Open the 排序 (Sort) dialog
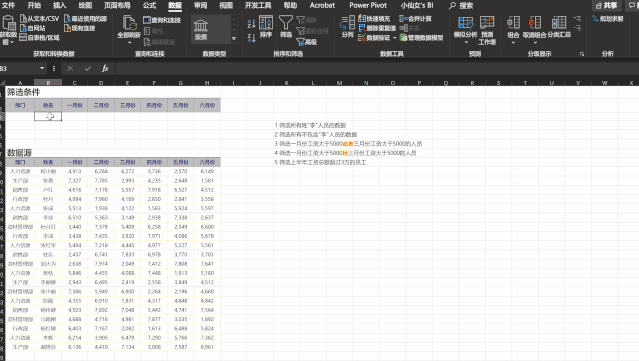This screenshot has width=639, height=361. (266, 27)
